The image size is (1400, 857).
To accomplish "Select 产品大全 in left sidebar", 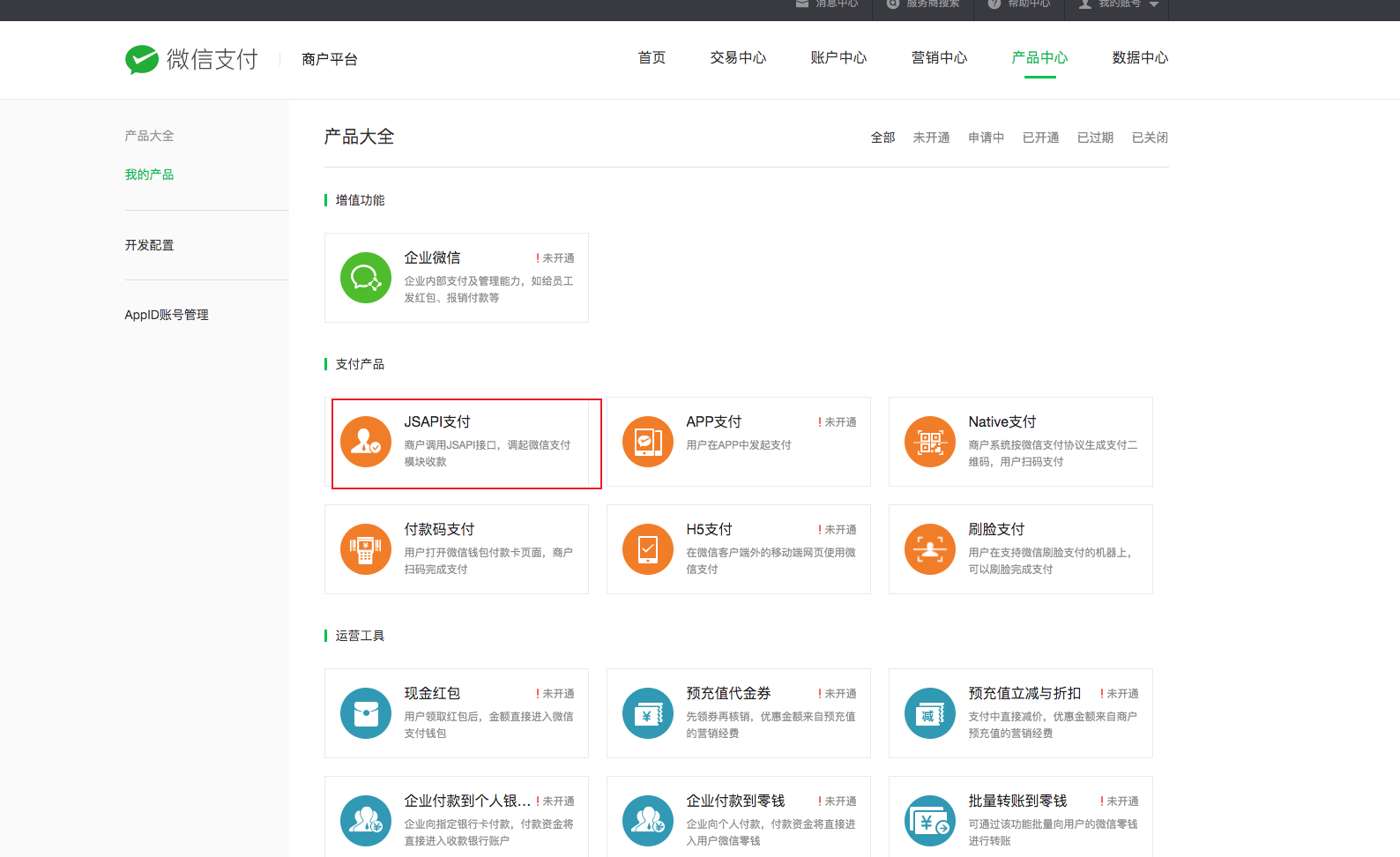I will point(149,136).
